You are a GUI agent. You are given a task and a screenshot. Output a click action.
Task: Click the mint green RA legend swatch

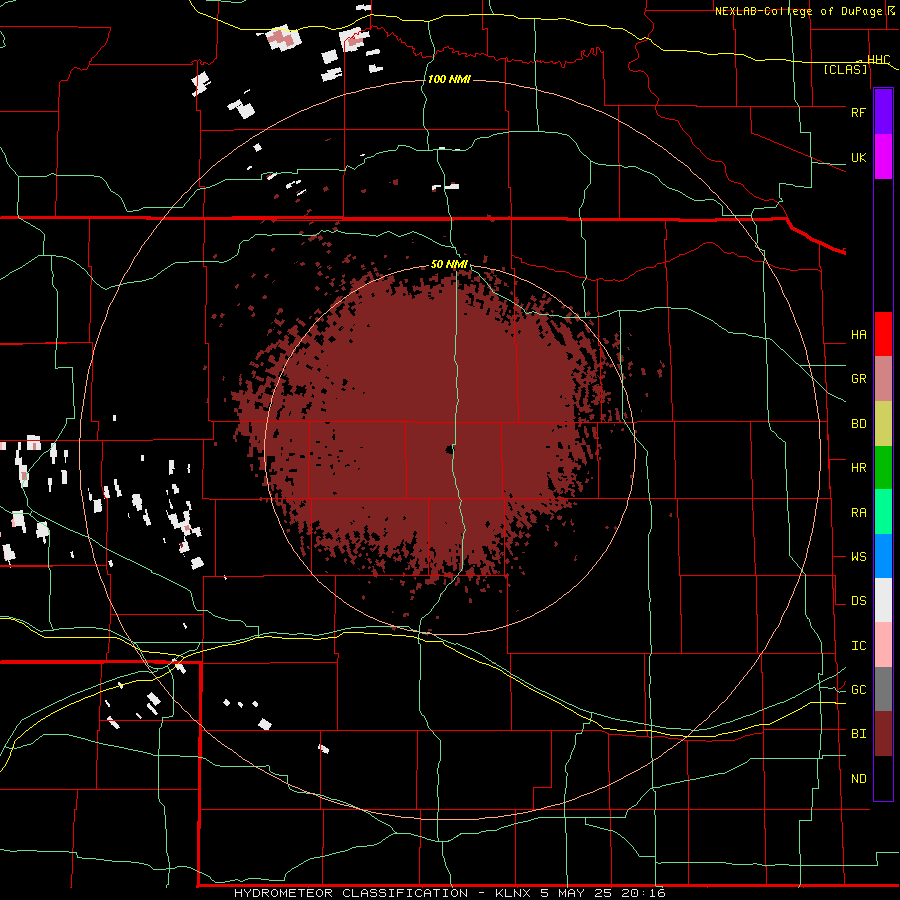click(883, 512)
